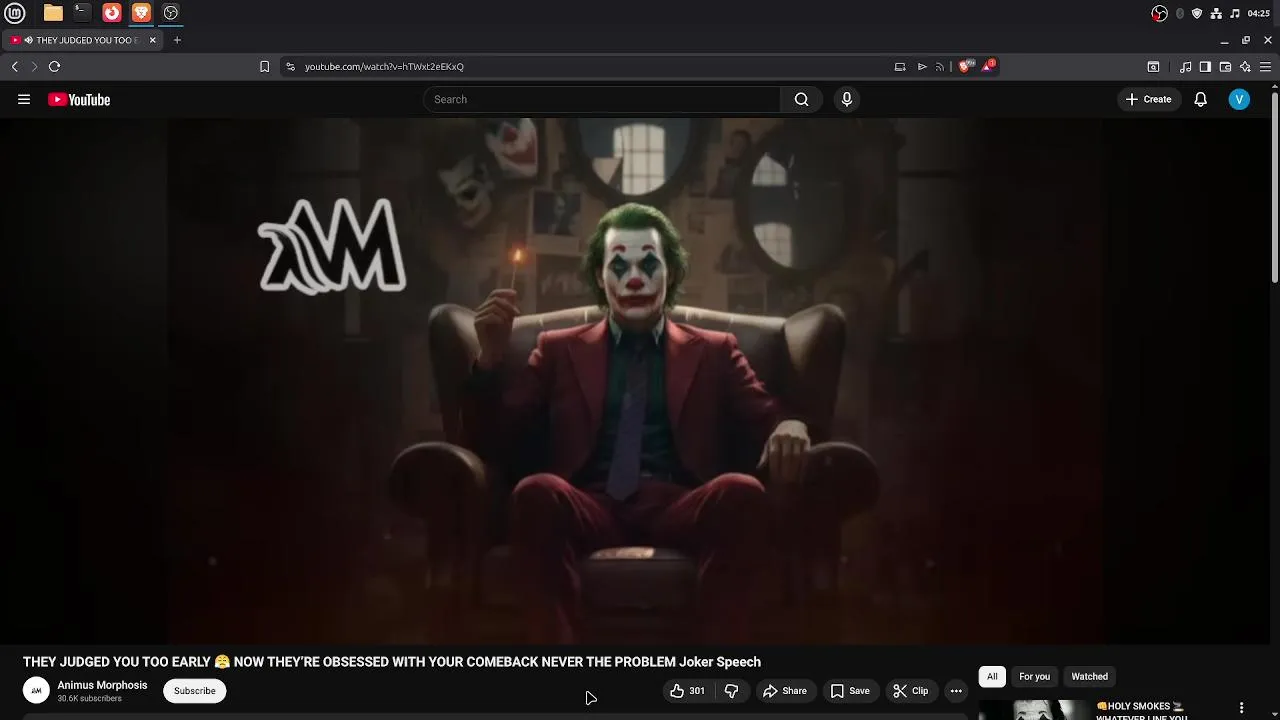Launch the Files folder in panel
This screenshot has width=1280, height=720.
53,13
